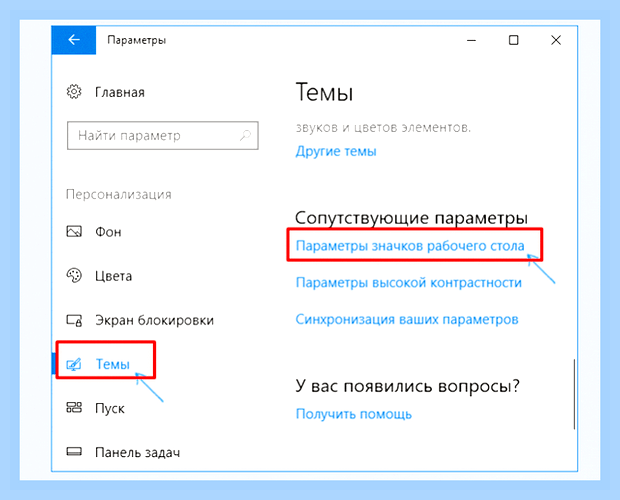Open the Фон settings page

(x=108, y=232)
